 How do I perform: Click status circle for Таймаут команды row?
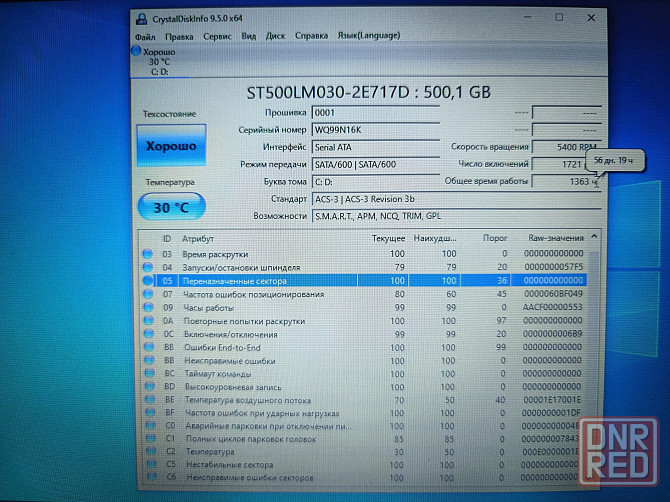pos(150,373)
